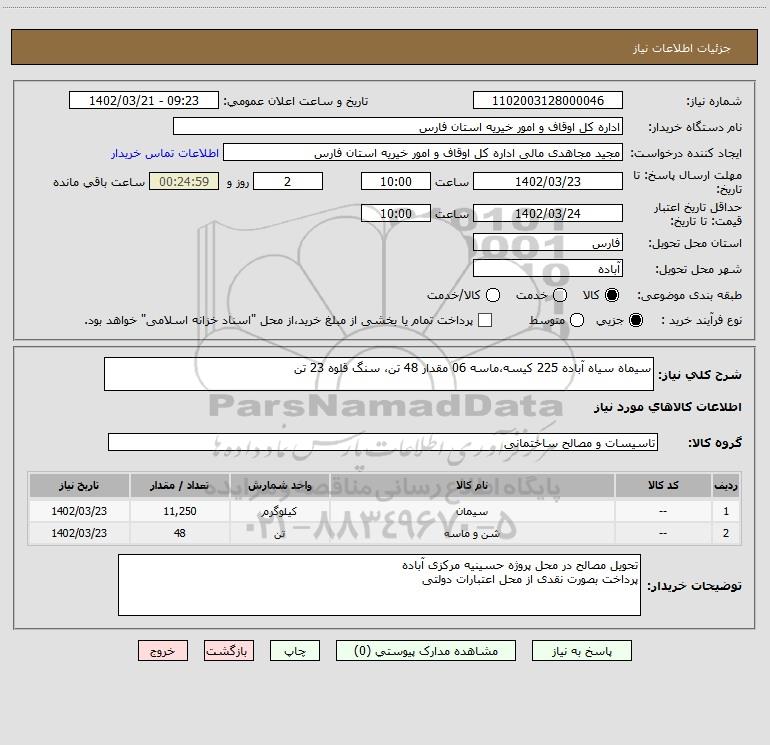Click the price validity 10:00 time field
This screenshot has height=745, width=770.
pyautogui.click(x=396, y=213)
